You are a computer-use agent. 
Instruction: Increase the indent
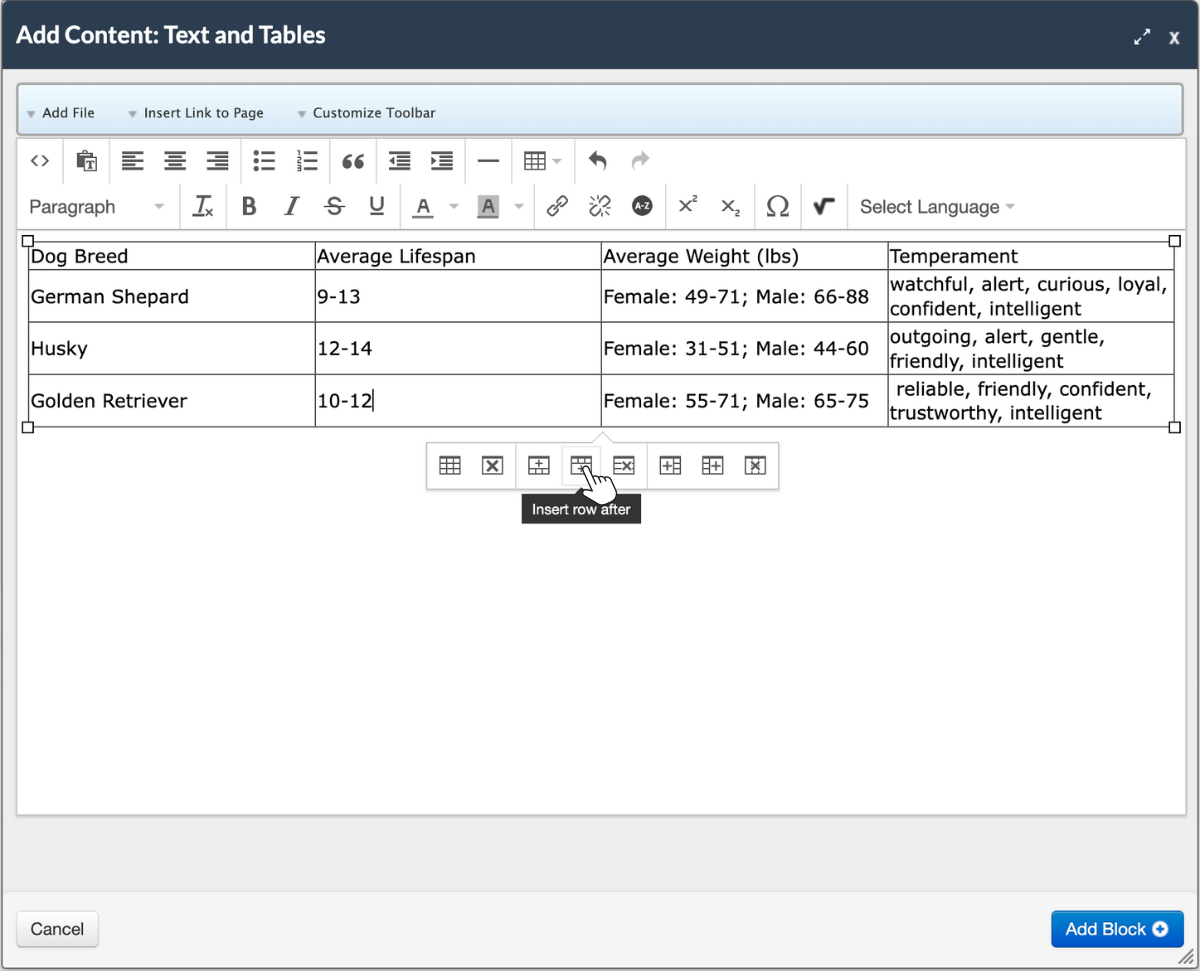tap(442, 161)
